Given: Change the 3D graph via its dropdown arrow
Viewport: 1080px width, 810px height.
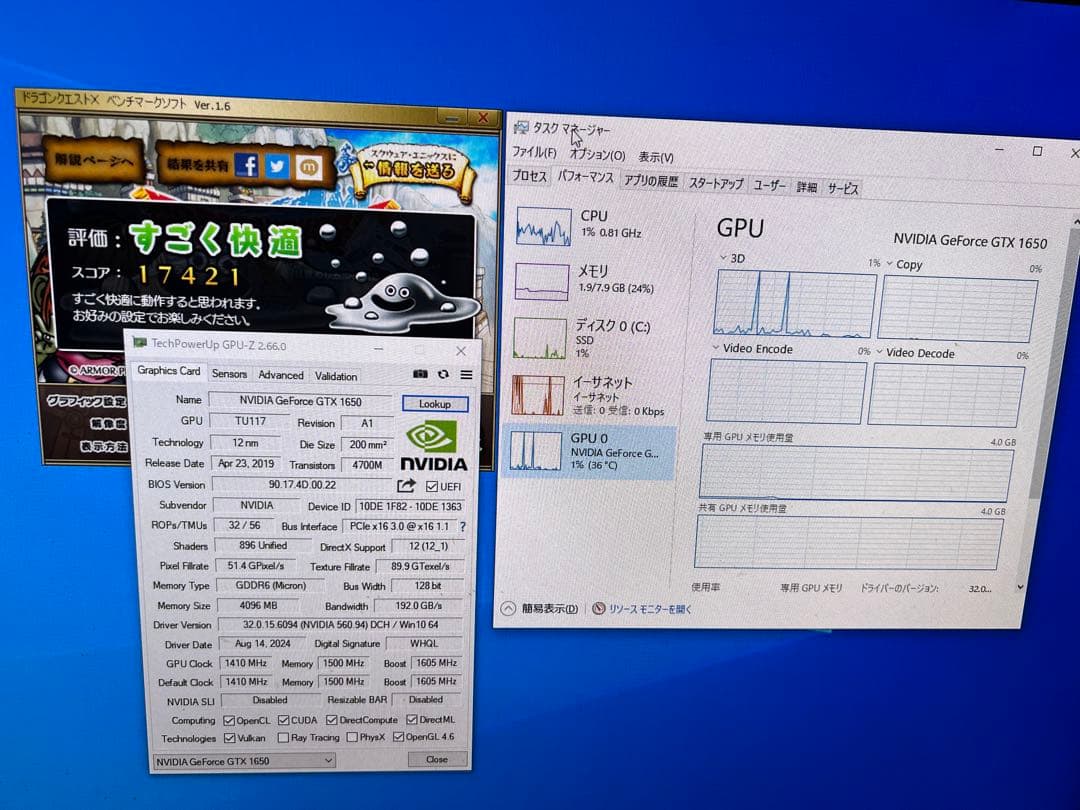Looking at the screenshot, I should tap(723, 257).
